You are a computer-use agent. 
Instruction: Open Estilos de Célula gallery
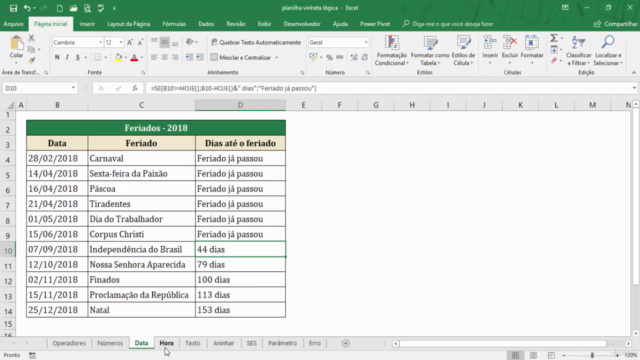coord(463,51)
